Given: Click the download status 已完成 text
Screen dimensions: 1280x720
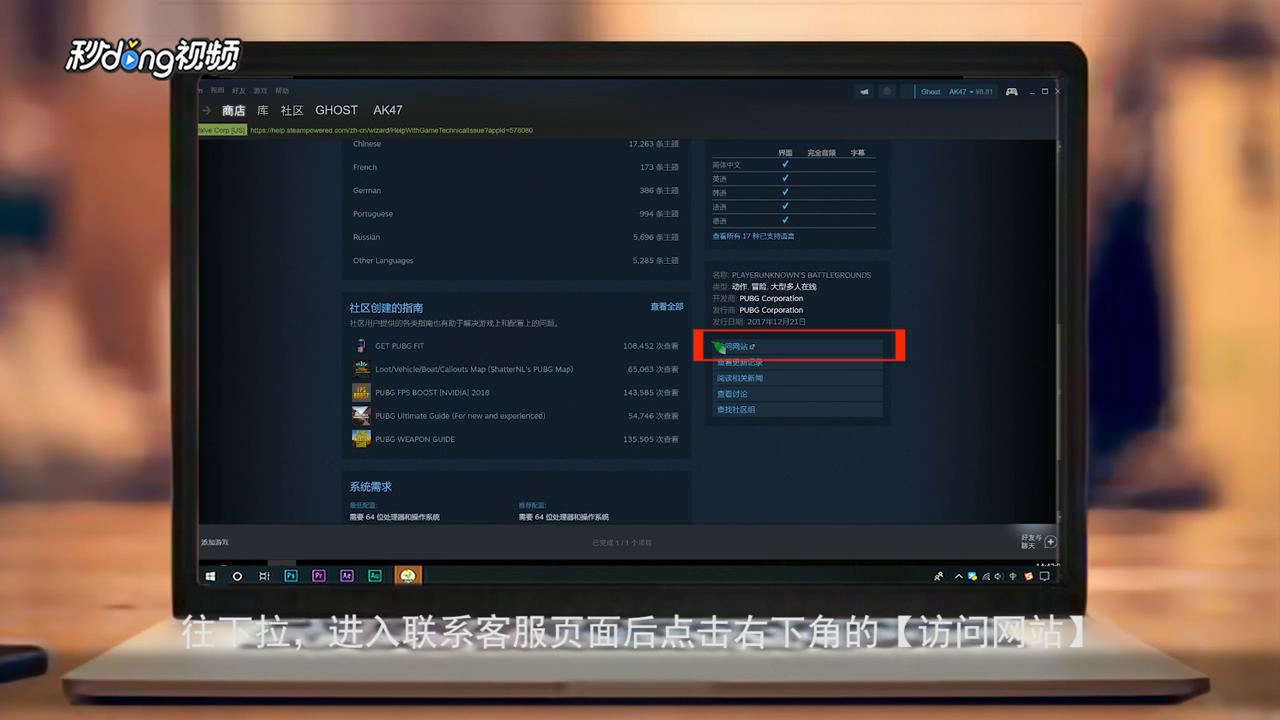Looking at the screenshot, I should tap(622, 542).
